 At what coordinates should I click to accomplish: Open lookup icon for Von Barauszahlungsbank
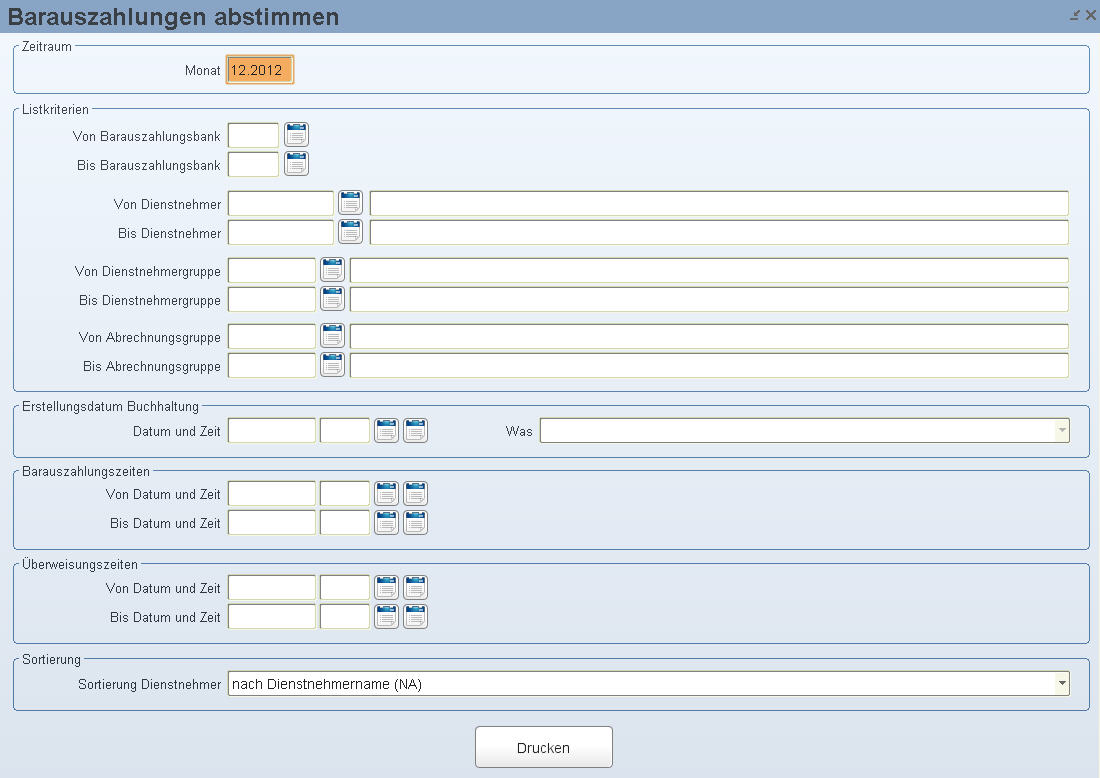(297, 135)
